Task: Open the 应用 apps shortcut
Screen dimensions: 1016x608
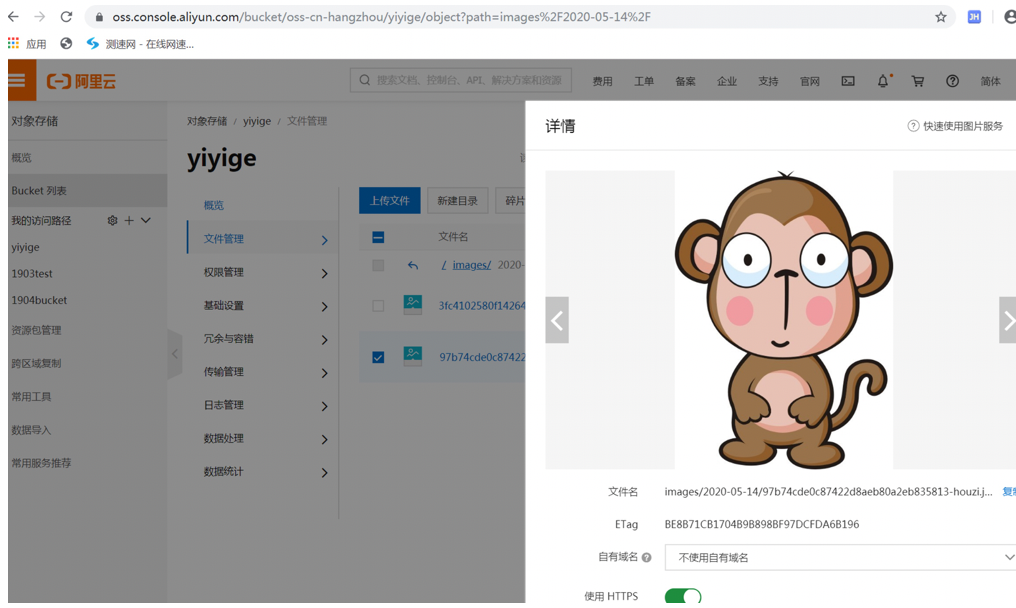Action: (27, 43)
